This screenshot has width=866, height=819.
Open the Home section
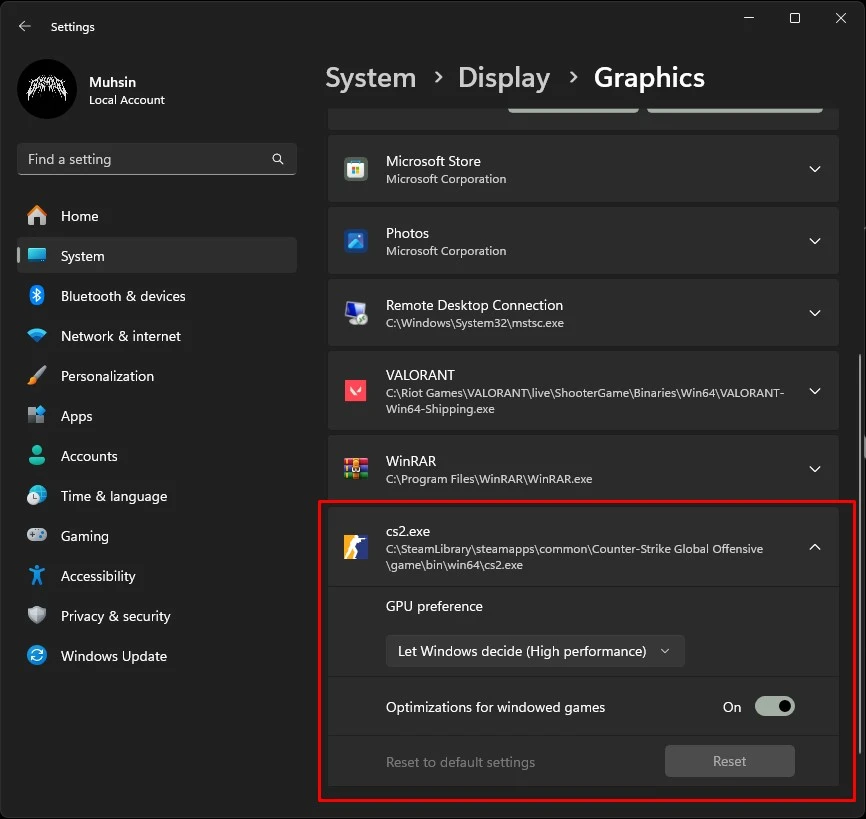[x=157, y=216]
